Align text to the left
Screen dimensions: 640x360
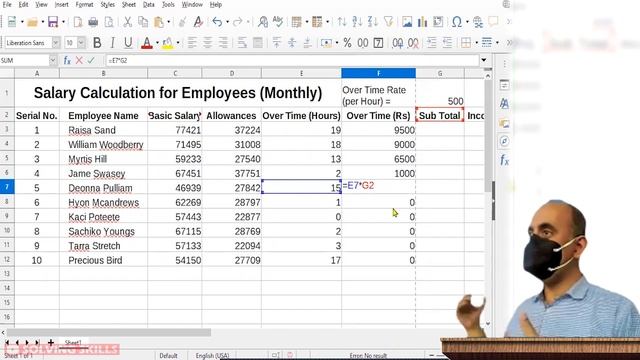tap(192, 42)
